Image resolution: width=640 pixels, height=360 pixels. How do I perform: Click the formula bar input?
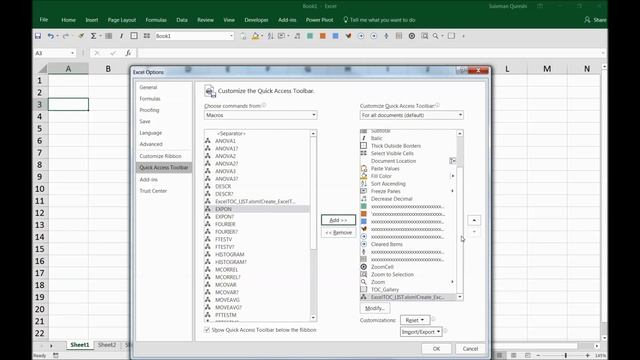369,53
